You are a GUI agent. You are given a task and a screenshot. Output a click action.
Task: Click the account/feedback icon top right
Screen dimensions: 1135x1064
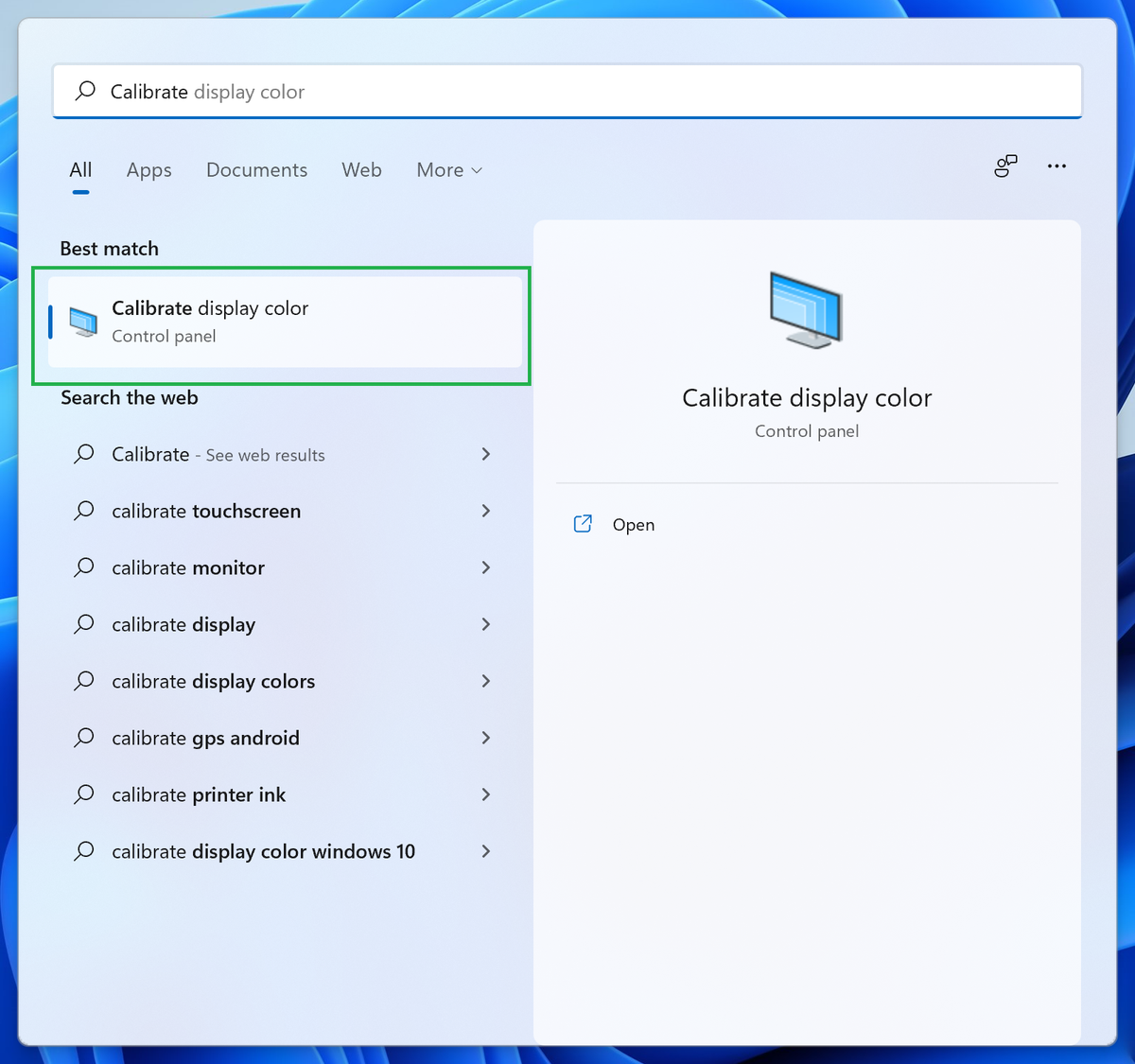click(x=1005, y=166)
